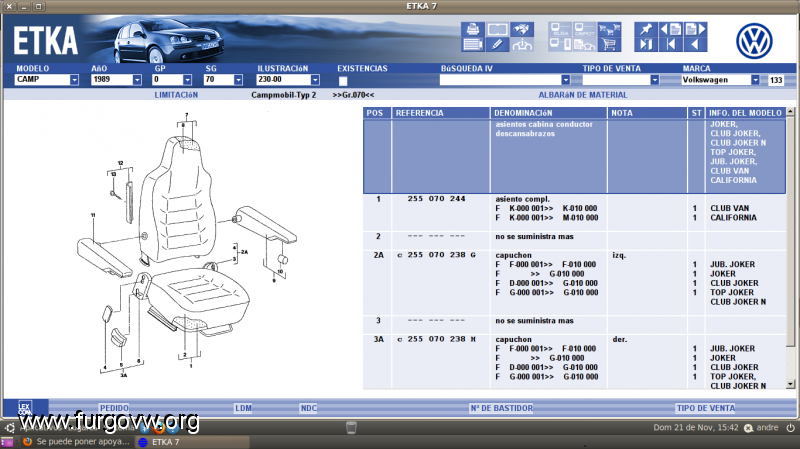Click the parts list vertical scrollbar thumb
The width and height of the screenshot is (800, 449).
(x=790, y=231)
